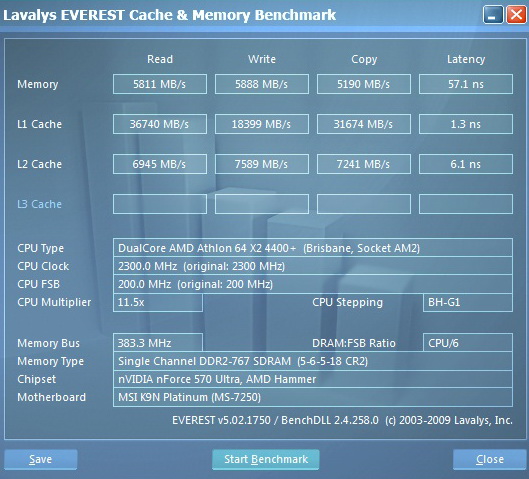The width and height of the screenshot is (529, 479).
Task: Select the Memory Write 5888 MB/s field
Action: coord(262,84)
